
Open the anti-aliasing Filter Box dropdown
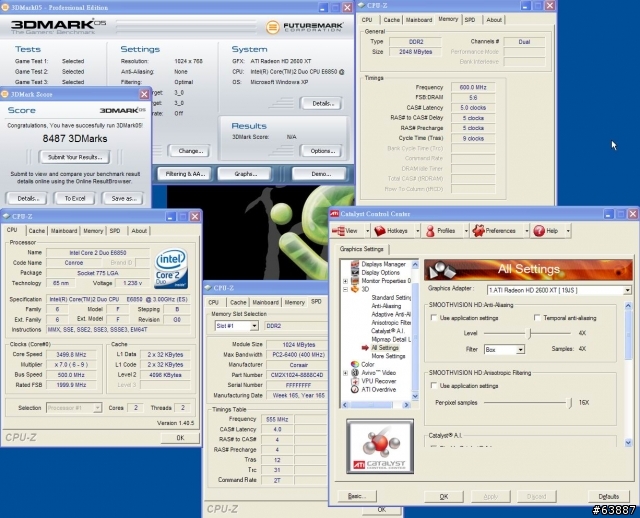520,350
